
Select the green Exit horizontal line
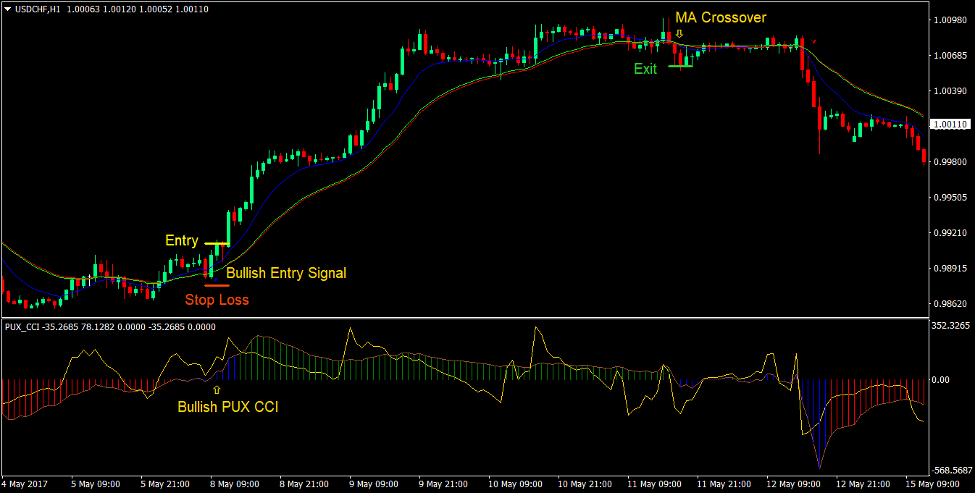click(680, 66)
